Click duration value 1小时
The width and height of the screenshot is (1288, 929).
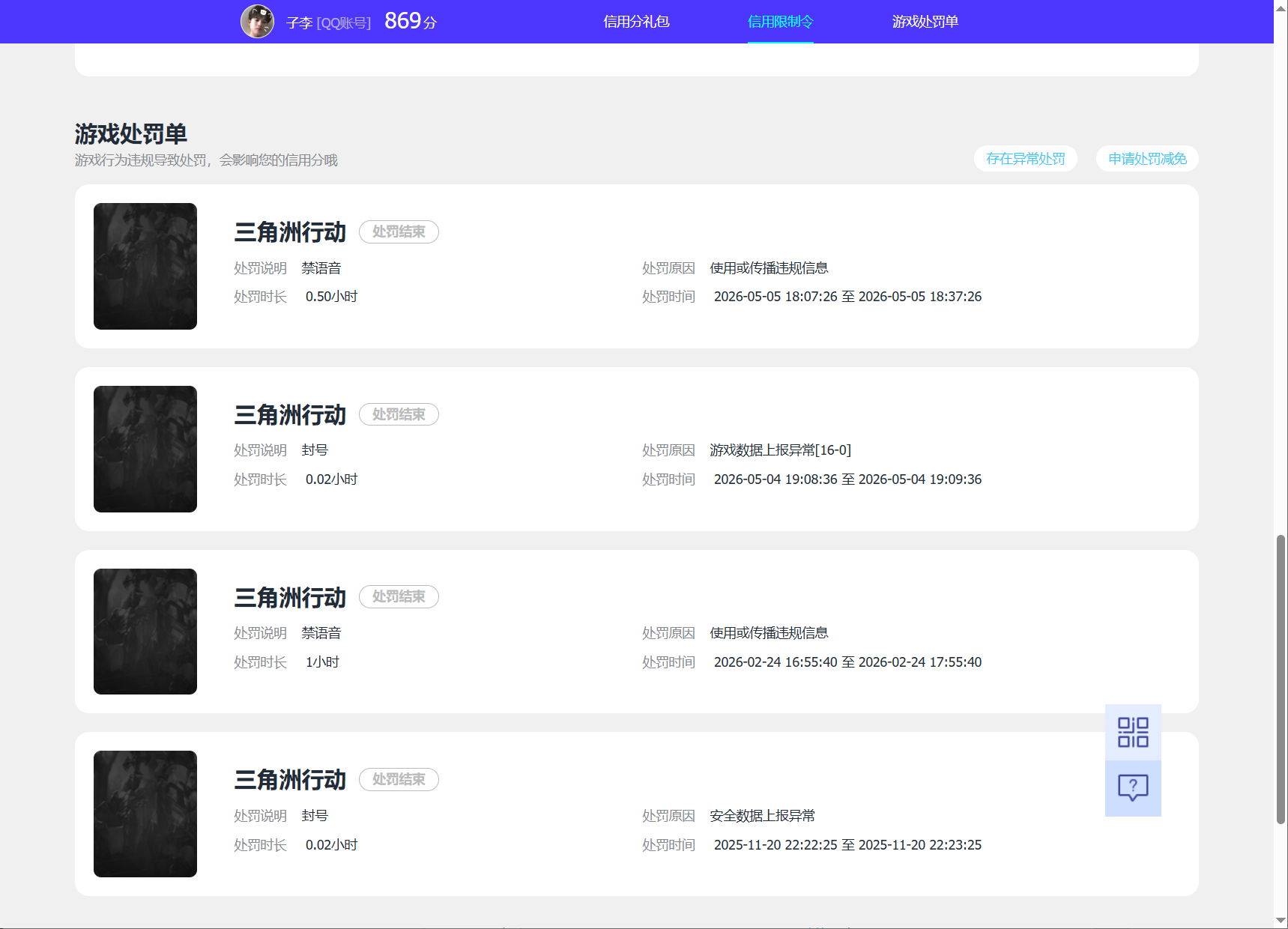(322, 662)
